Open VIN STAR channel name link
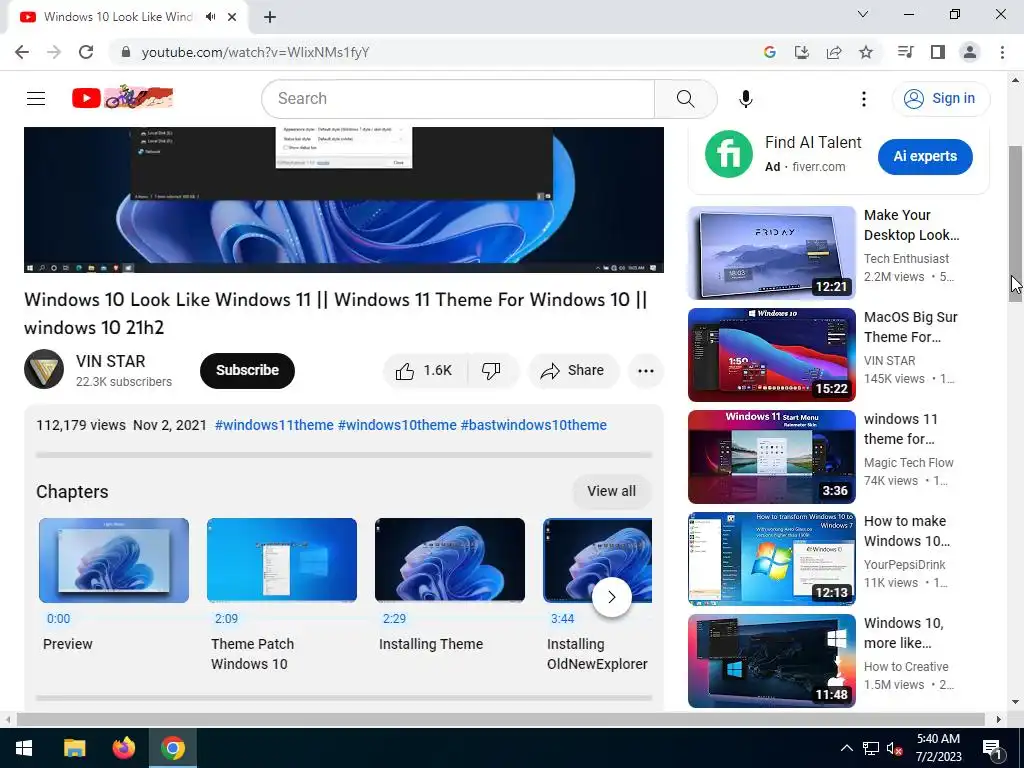1024x768 pixels. point(110,361)
